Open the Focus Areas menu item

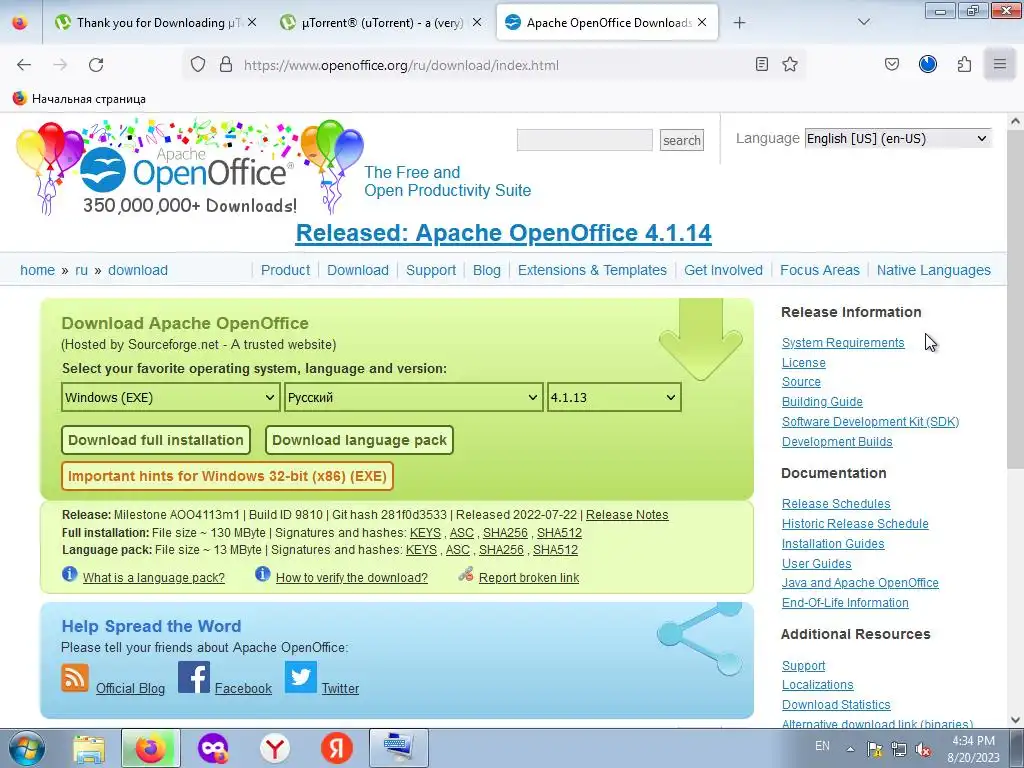tap(820, 270)
